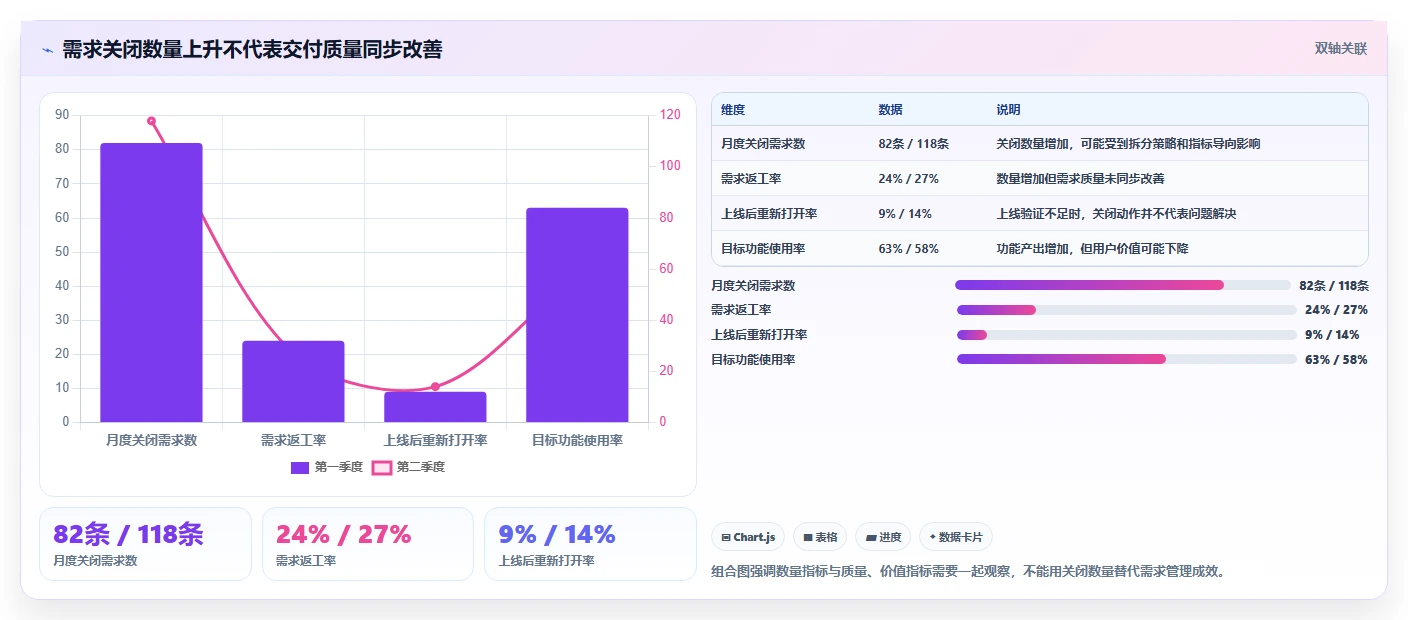Viewport: 1408px width, 620px height.
Task: Open the 24% / 27% data card
Action: [367, 544]
